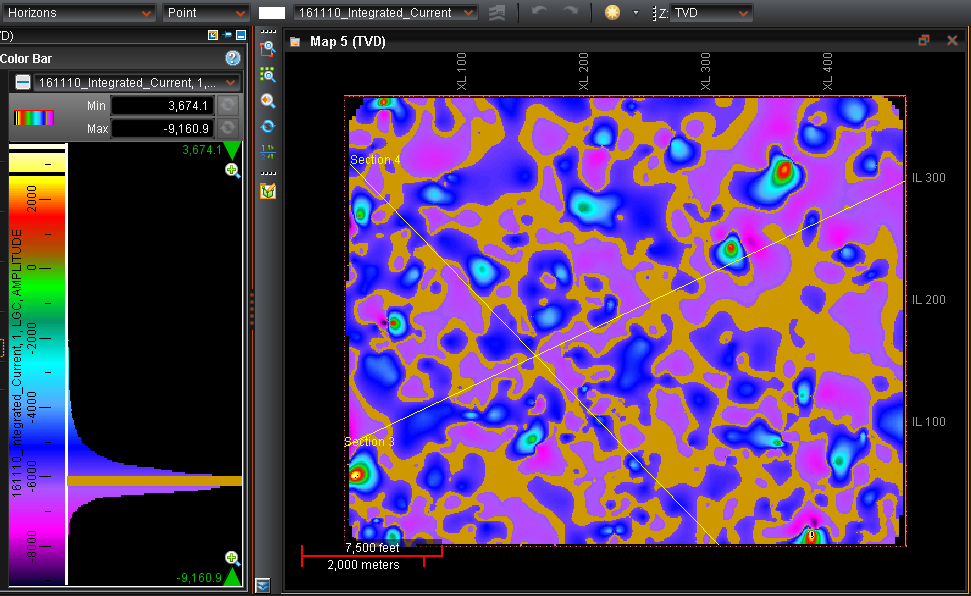Expand arrow next to sunburst icon
The image size is (971, 596).
635,12
